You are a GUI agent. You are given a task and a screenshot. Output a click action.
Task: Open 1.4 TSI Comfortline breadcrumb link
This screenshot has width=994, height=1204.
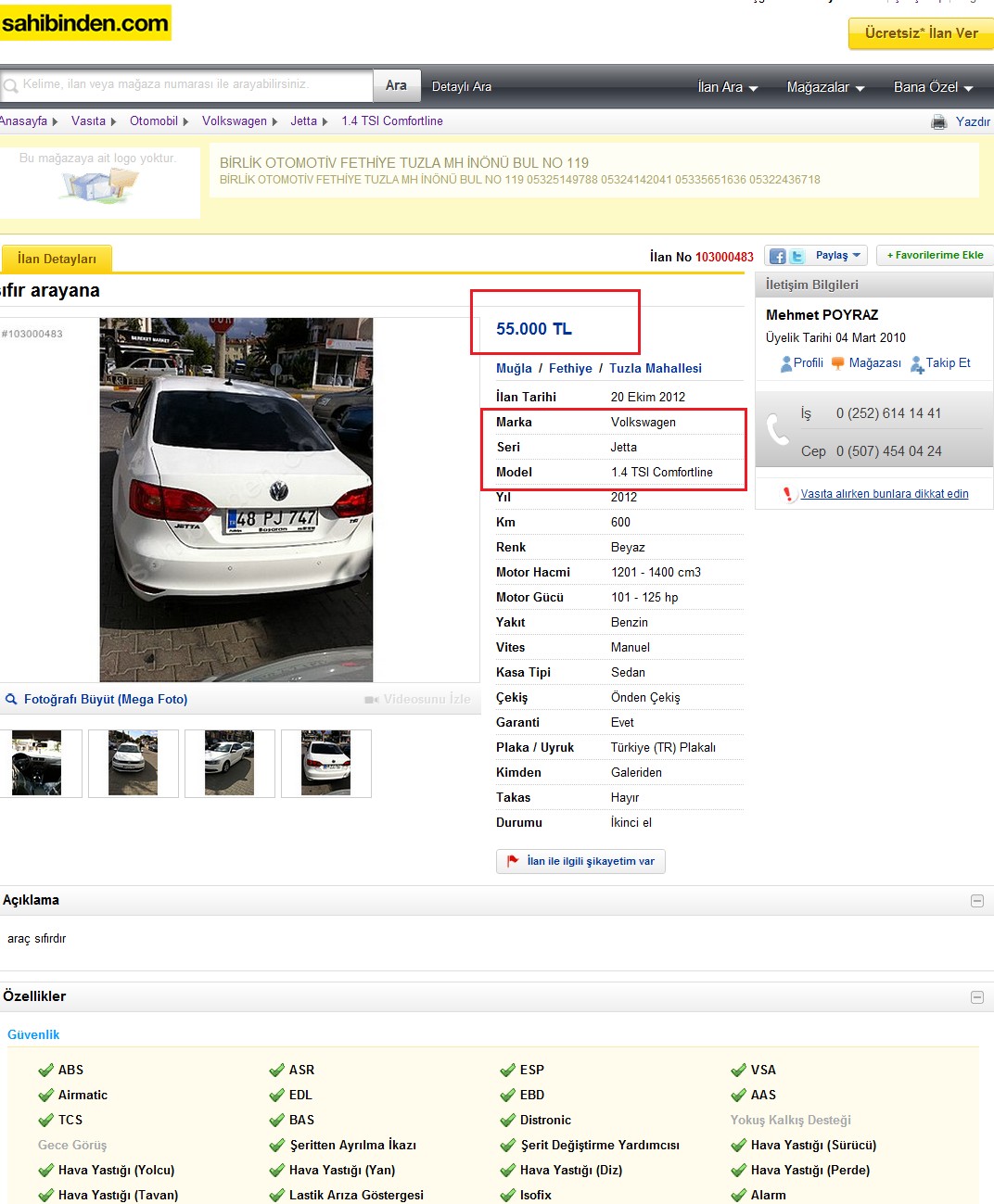(x=392, y=121)
